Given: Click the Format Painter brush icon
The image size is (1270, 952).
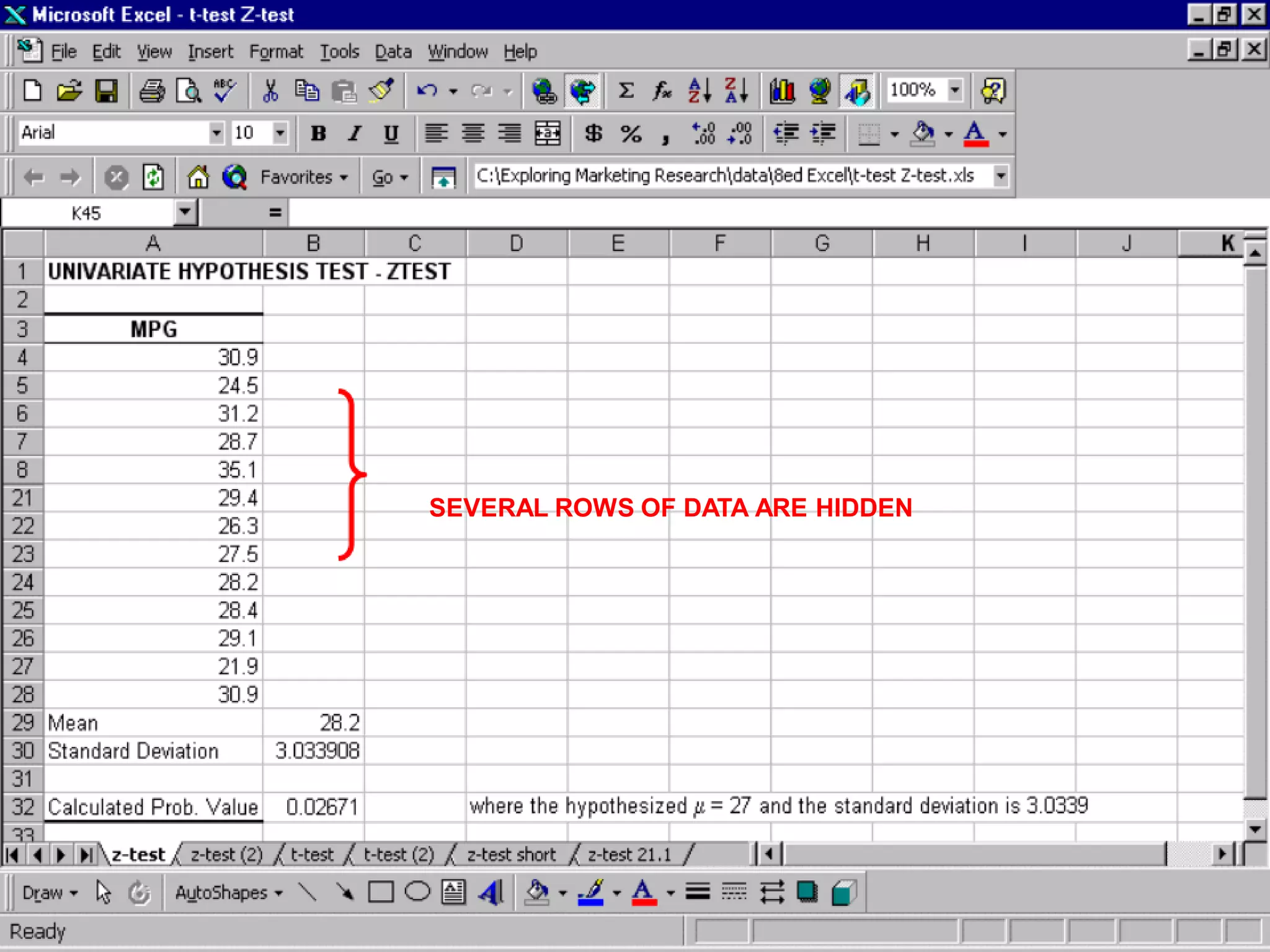Looking at the screenshot, I should pos(380,91).
